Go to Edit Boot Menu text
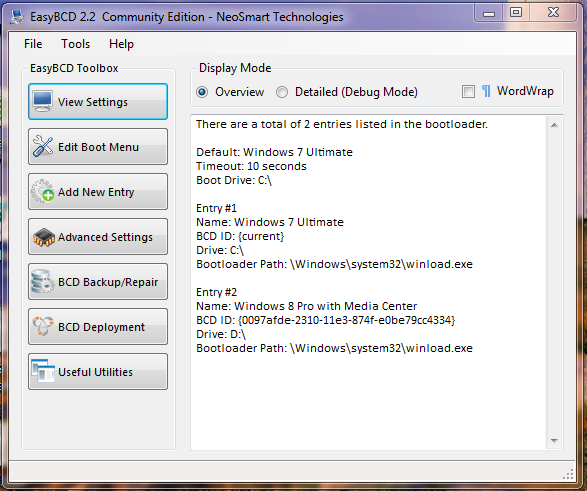587x491 pixels. (98, 147)
